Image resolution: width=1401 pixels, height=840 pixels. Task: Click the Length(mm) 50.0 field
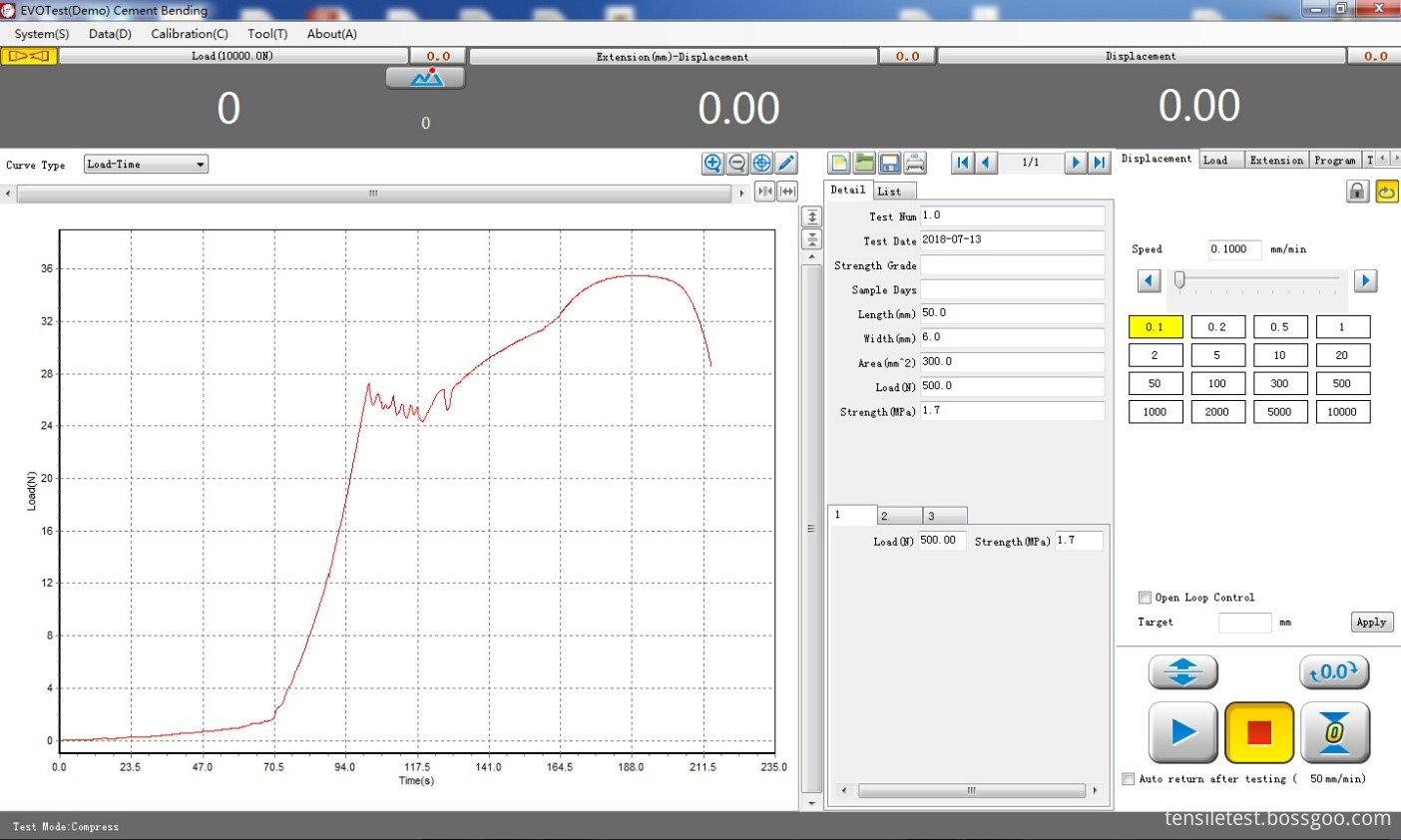[1012, 313]
